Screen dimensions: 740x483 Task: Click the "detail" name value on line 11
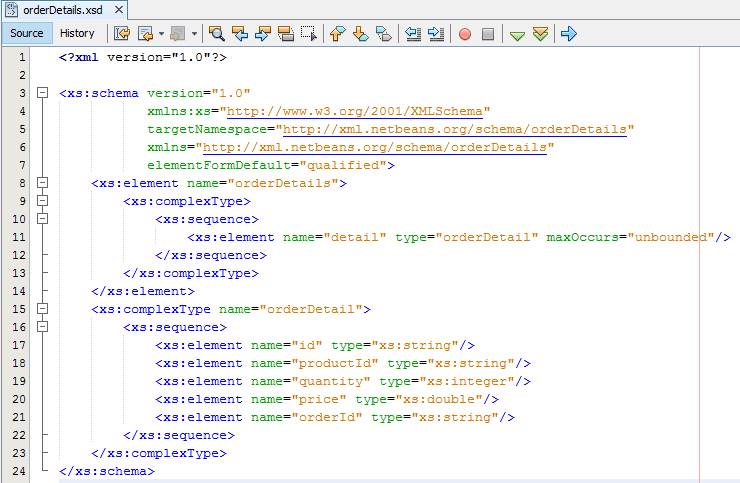point(354,237)
